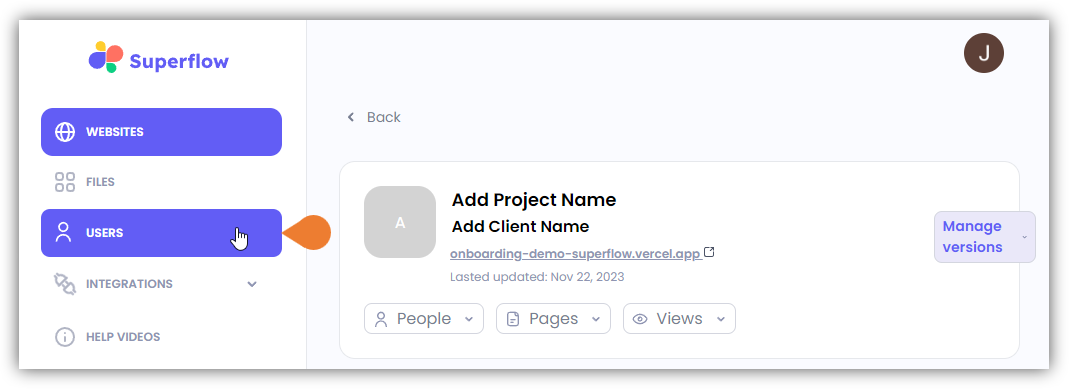The height and width of the screenshot is (389, 1070).
Task: Expand the Integrations chevron
Action: click(252, 284)
